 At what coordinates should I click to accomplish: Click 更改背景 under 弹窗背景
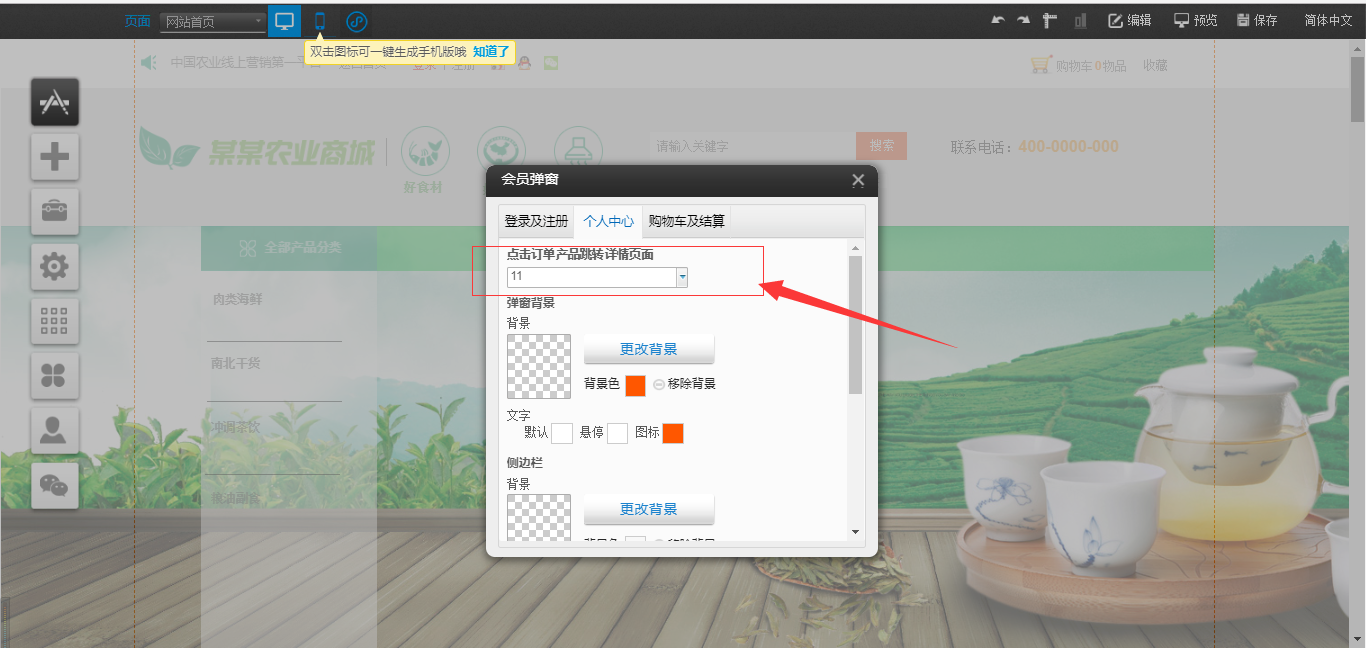point(648,349)
